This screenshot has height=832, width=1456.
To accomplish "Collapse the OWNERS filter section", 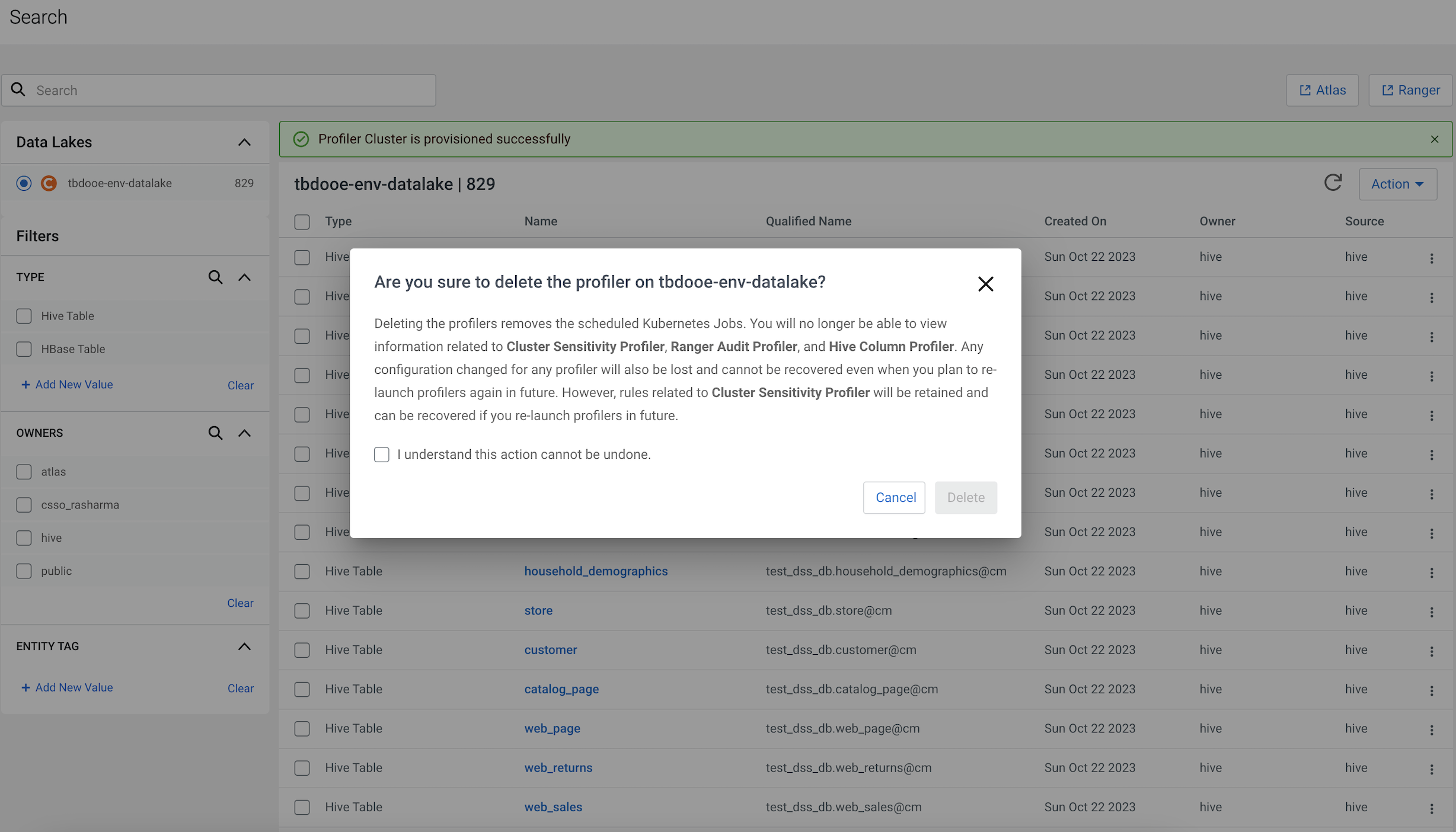I will pos(244,433).
